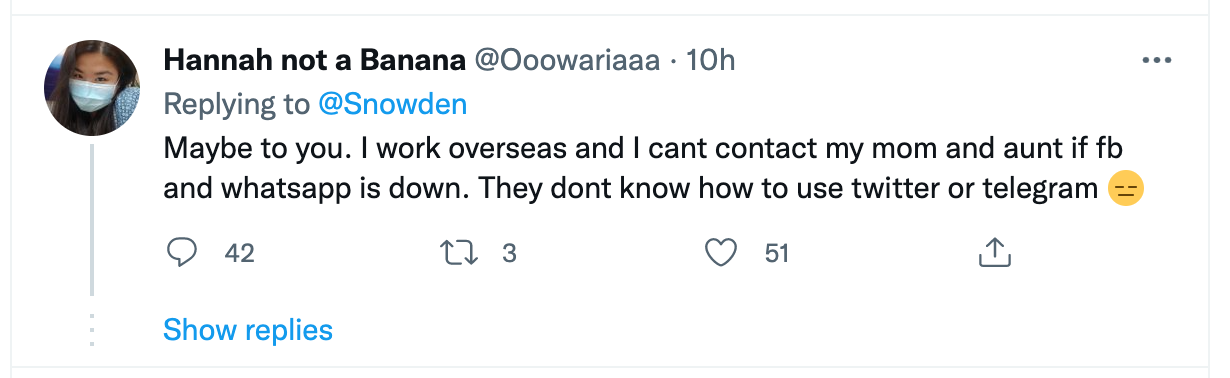Click the vertical thread line below the avatar
1230x378 pixels.
tap(91, 219)
